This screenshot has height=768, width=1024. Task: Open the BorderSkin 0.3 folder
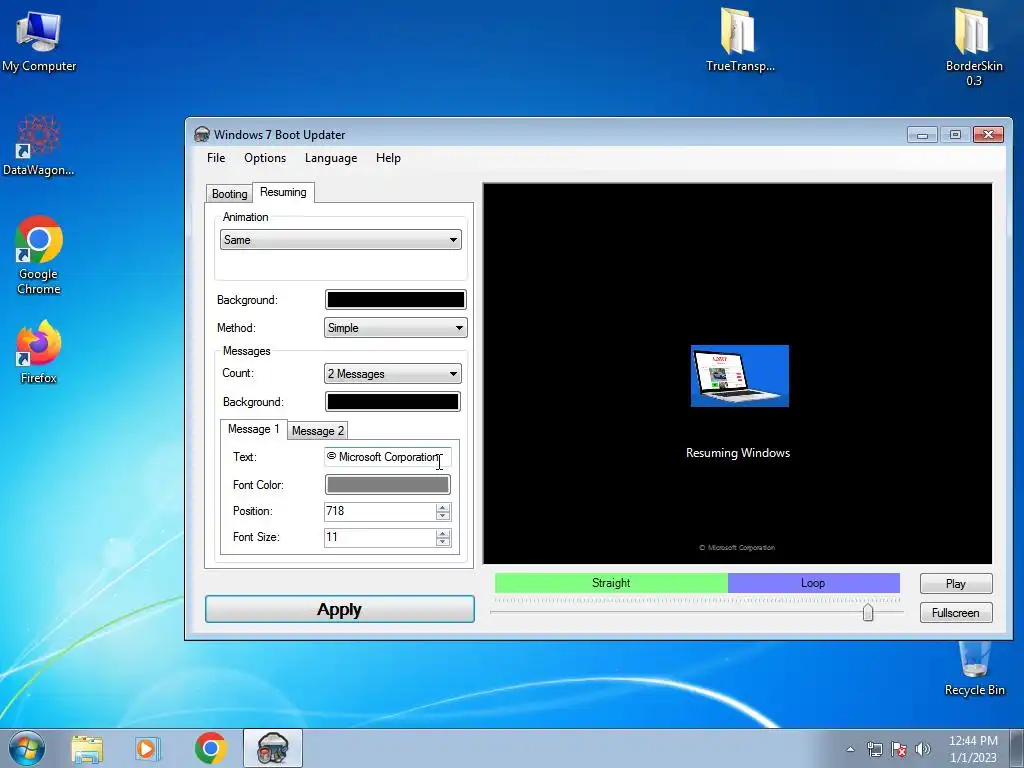click(974, 47)
